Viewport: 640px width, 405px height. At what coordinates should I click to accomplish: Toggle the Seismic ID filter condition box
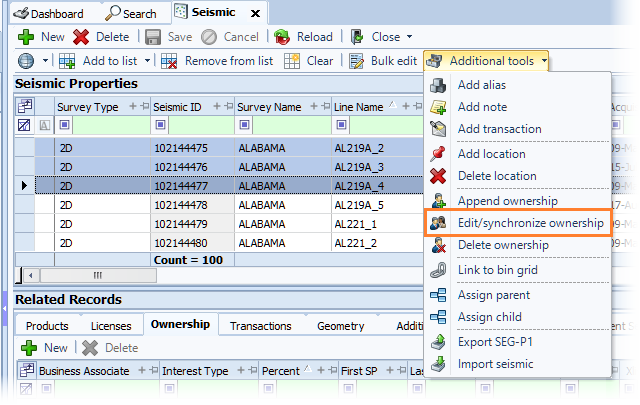tap(160, 125)
